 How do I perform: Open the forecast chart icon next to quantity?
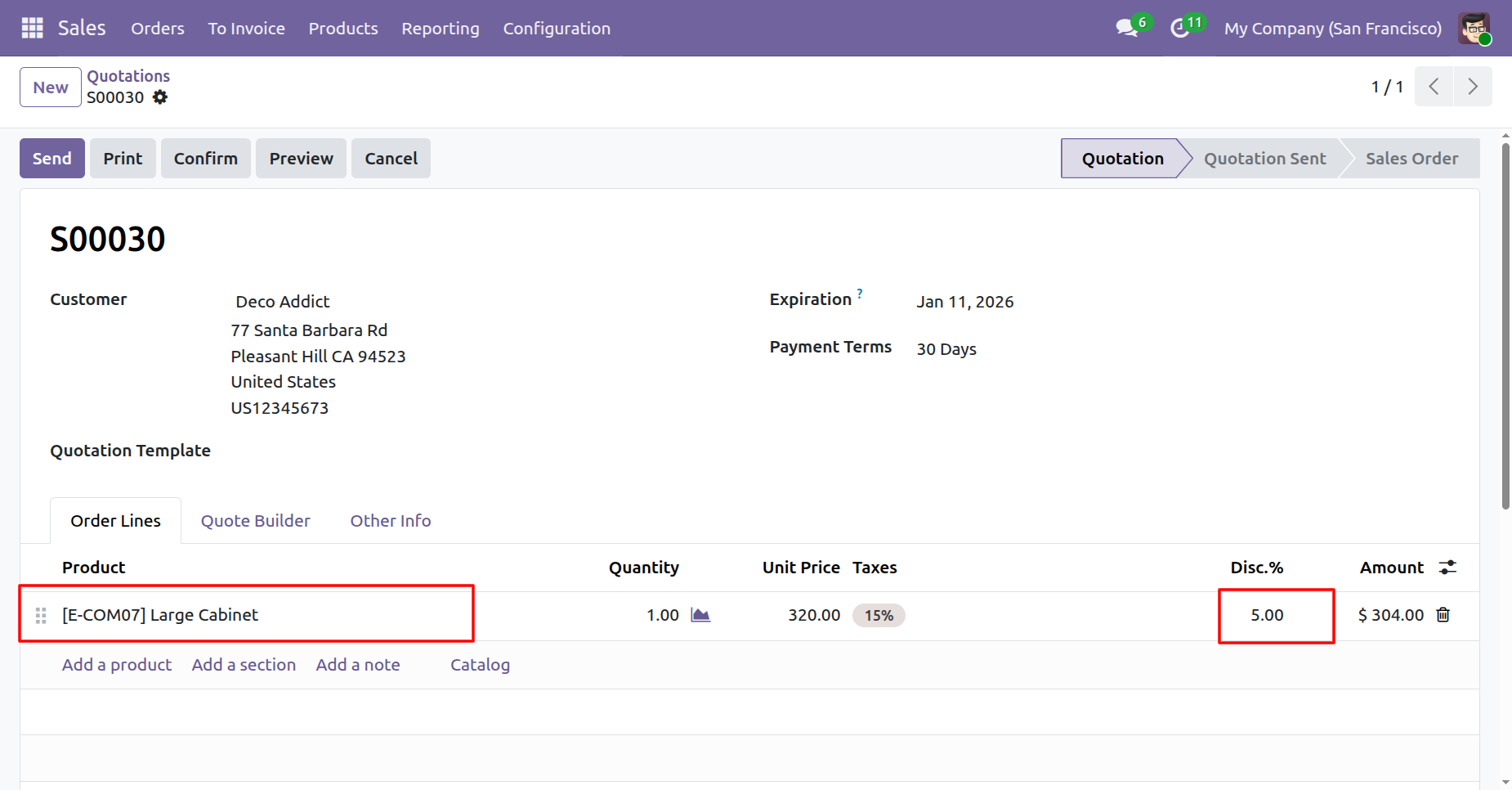pos(700,615)
